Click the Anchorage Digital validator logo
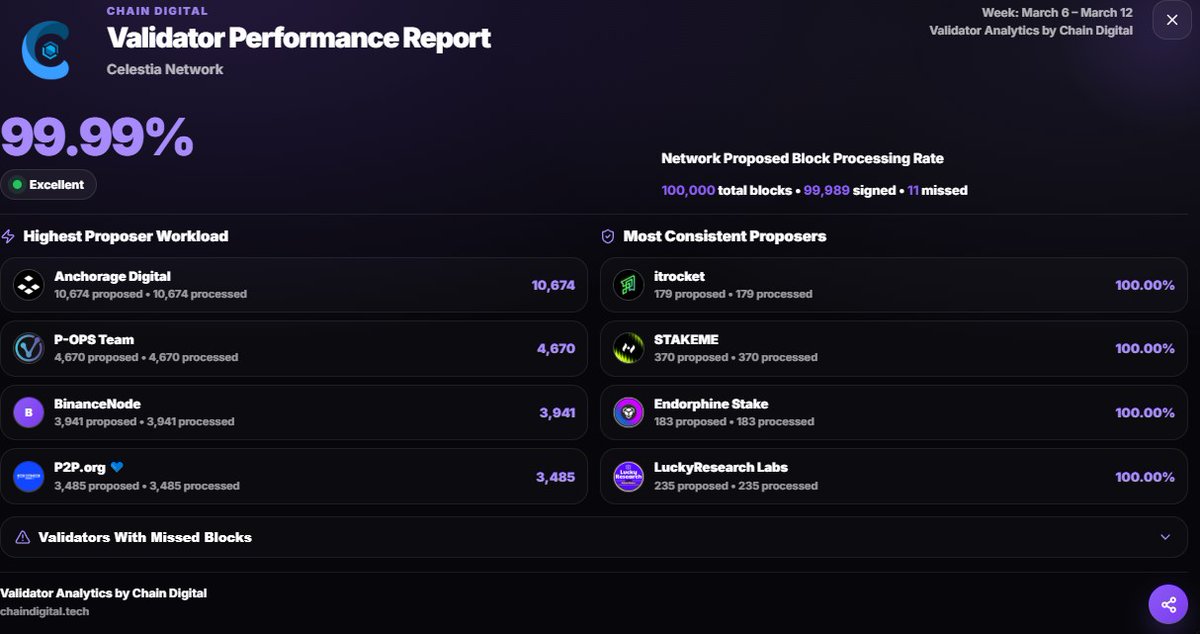This screenshot has width=1200, height=634. click(28, 285)
